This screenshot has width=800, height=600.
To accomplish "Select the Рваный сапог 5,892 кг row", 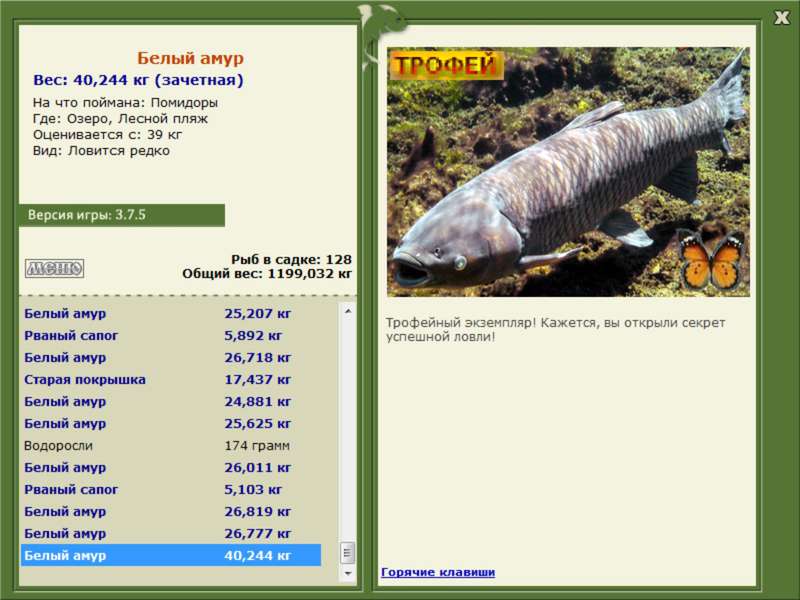I will 171,335.
